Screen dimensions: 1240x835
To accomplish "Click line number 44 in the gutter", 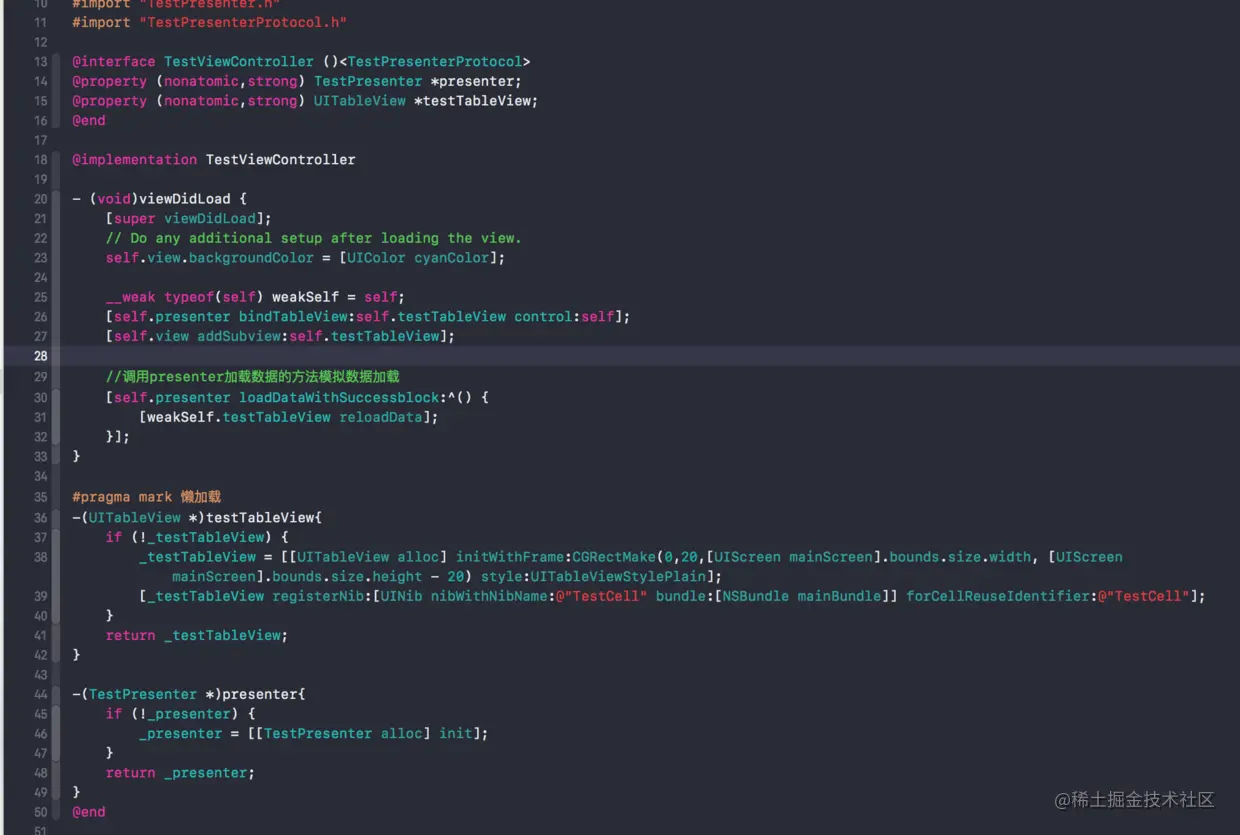I will pyautogui.click(x=40, y=694).
